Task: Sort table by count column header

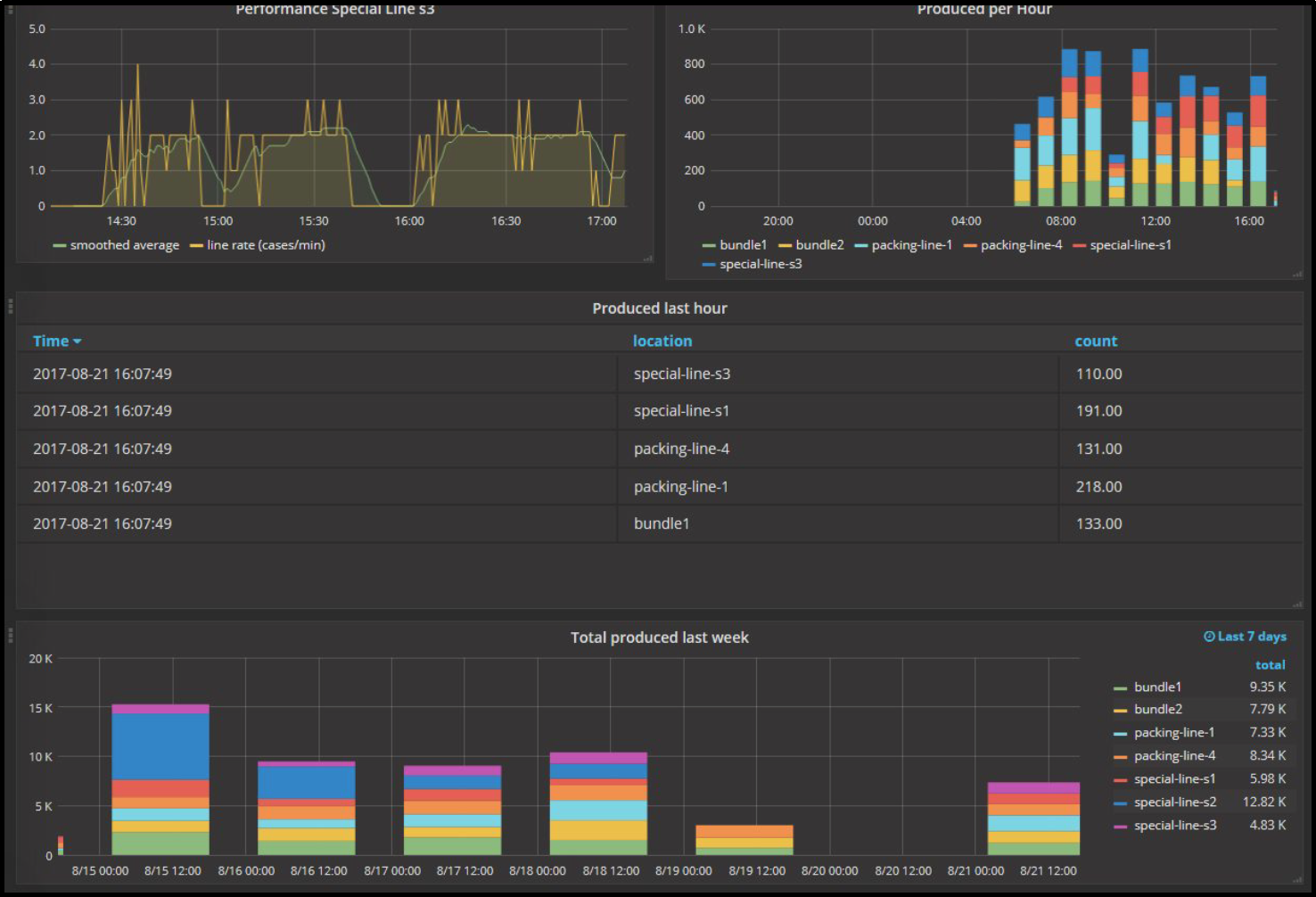Action: [1096, 342]
